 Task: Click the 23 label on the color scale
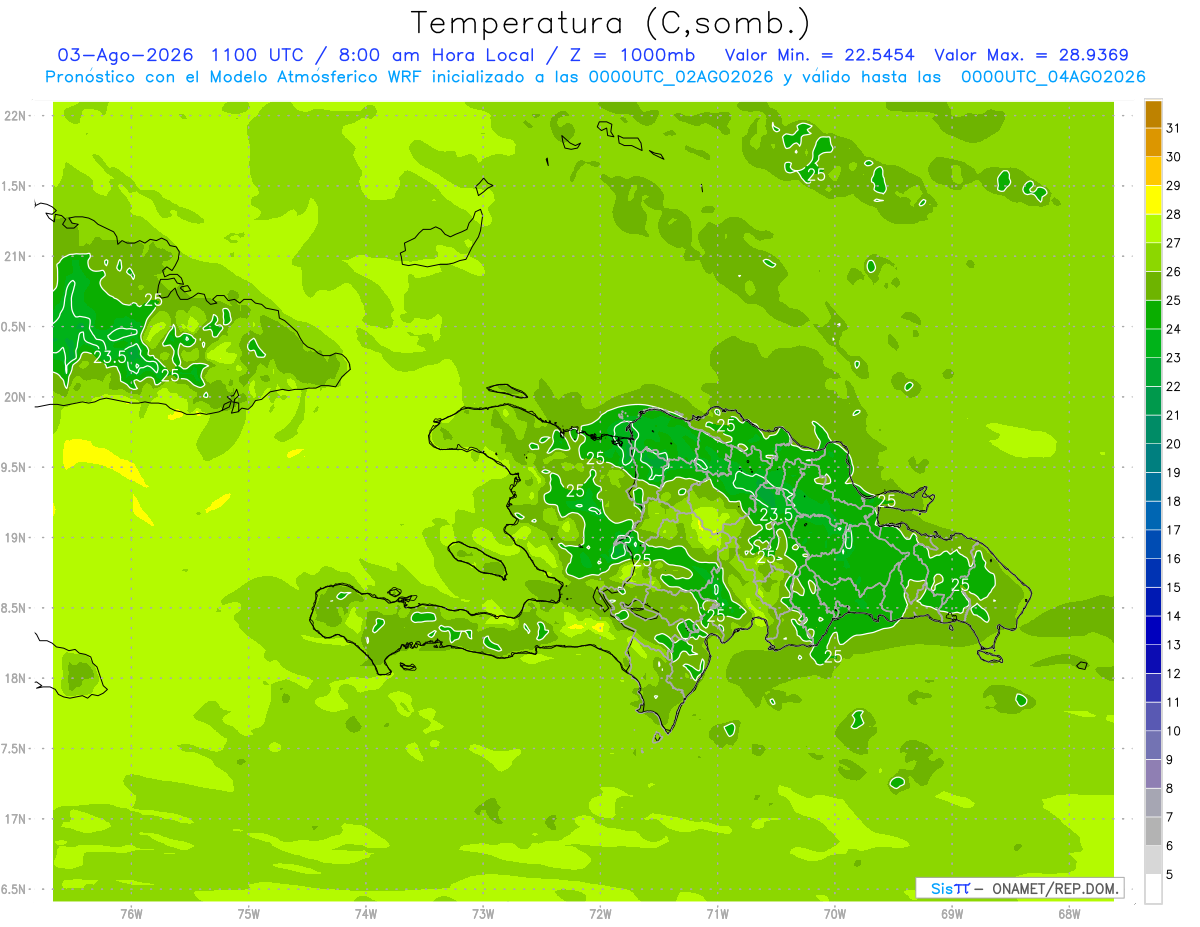[x=1173, y=358]
